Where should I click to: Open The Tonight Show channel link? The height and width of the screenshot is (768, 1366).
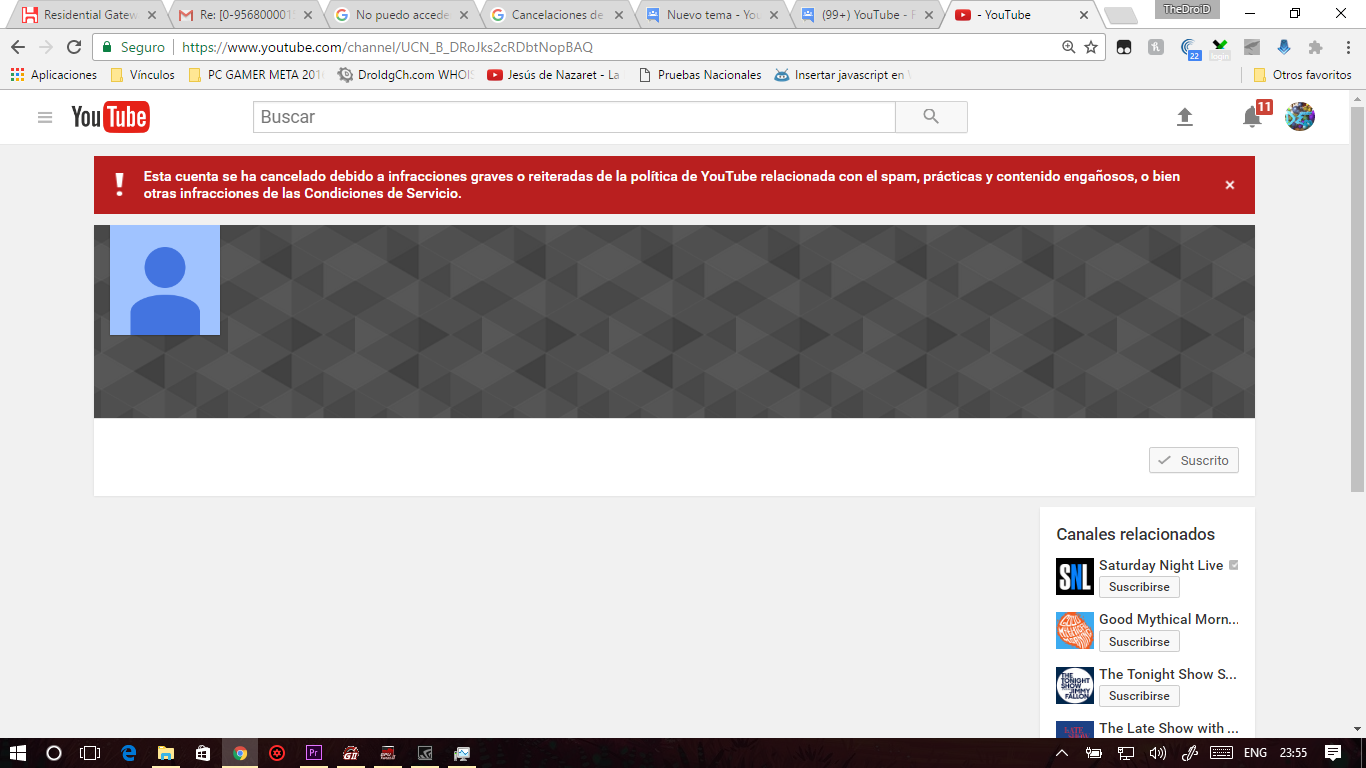[1169, 674]
